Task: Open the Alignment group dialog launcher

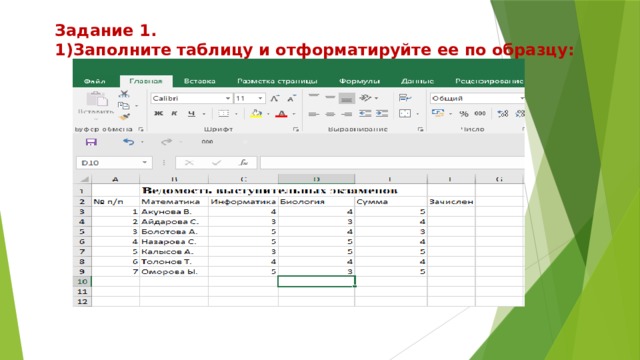Action: pyautogui.click(x=420, y=129)
